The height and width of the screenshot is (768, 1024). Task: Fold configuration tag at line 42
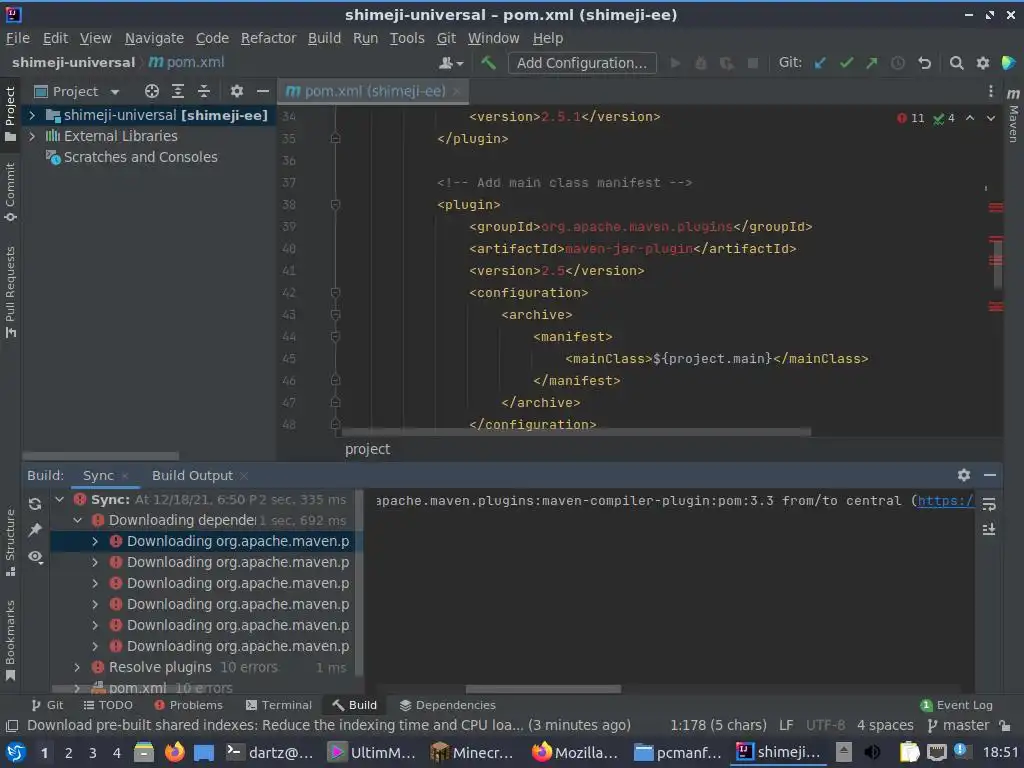pos(335,293)
